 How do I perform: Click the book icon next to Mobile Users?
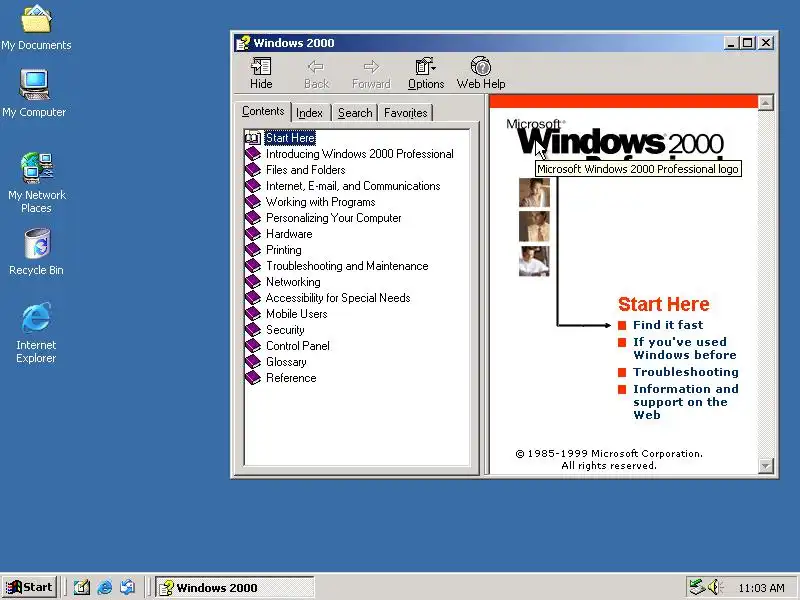click(x=253, y=314)
